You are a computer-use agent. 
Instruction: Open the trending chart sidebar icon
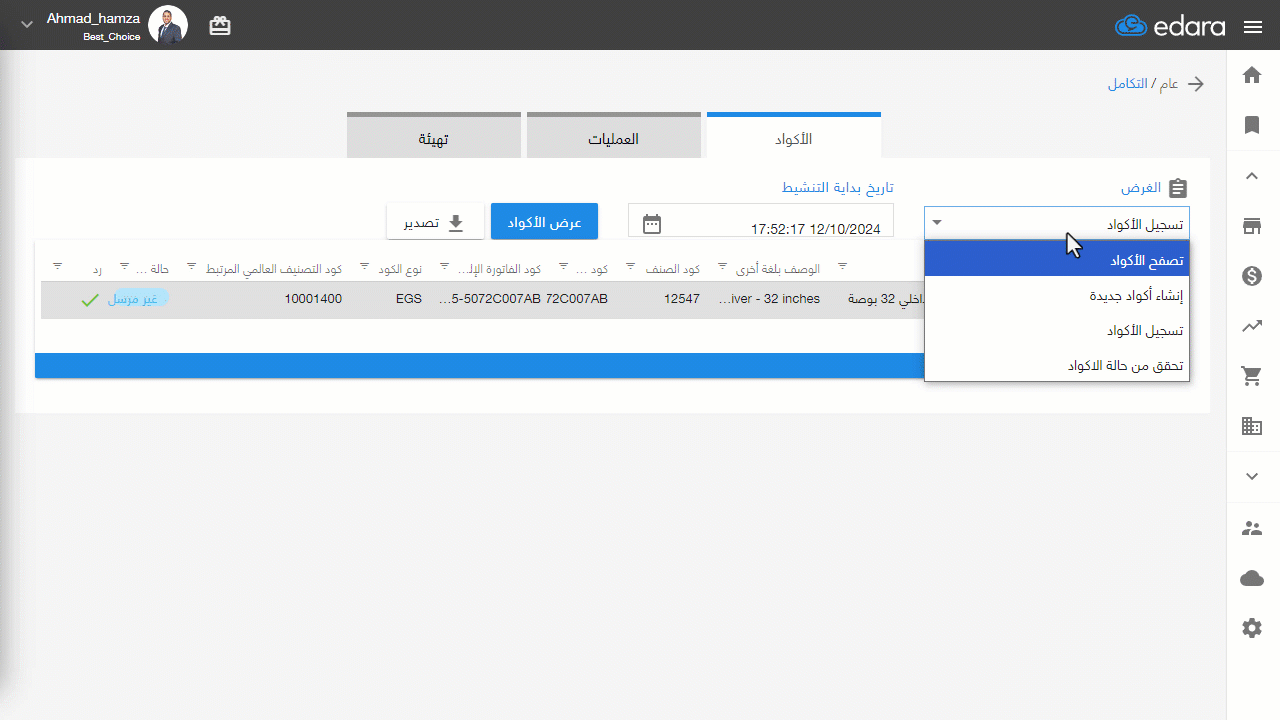(1252, 326)
